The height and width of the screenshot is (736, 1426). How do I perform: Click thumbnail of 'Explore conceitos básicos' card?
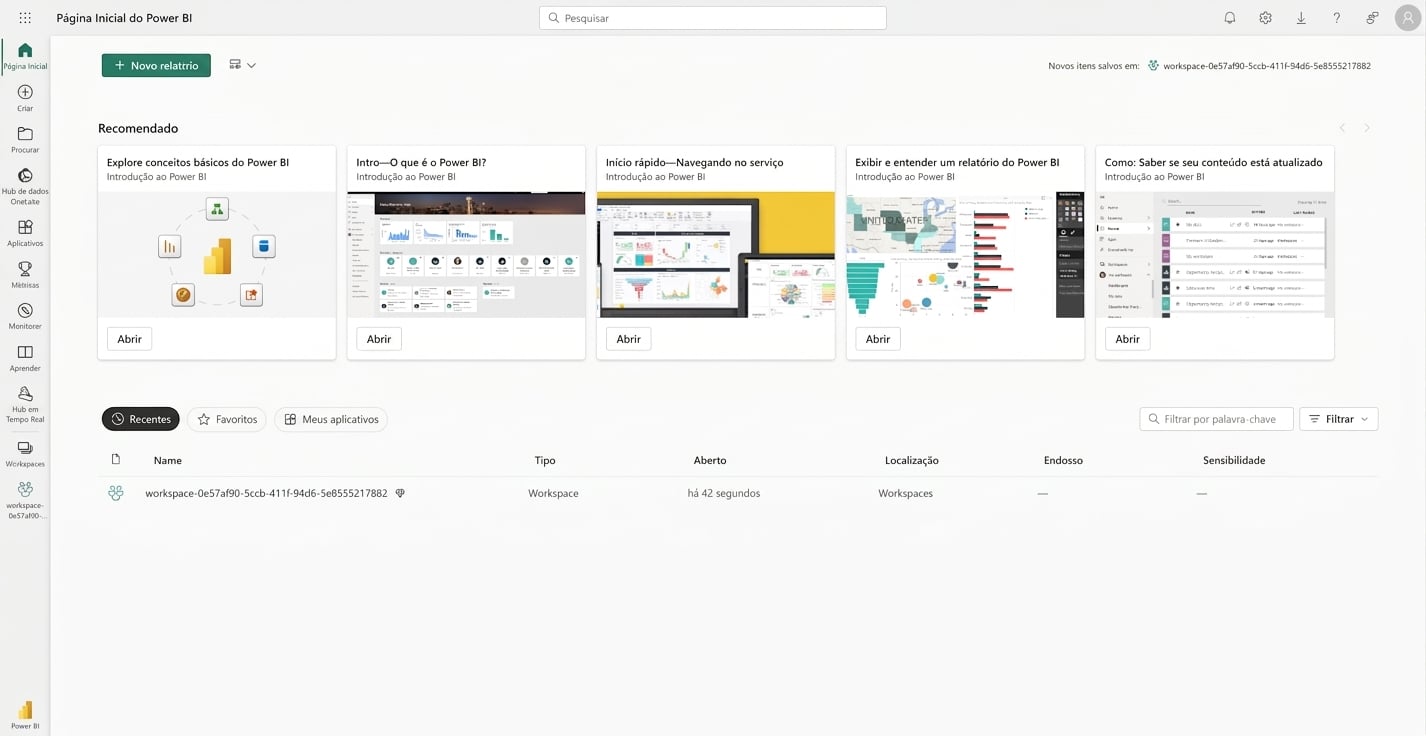tap(217, 255)
